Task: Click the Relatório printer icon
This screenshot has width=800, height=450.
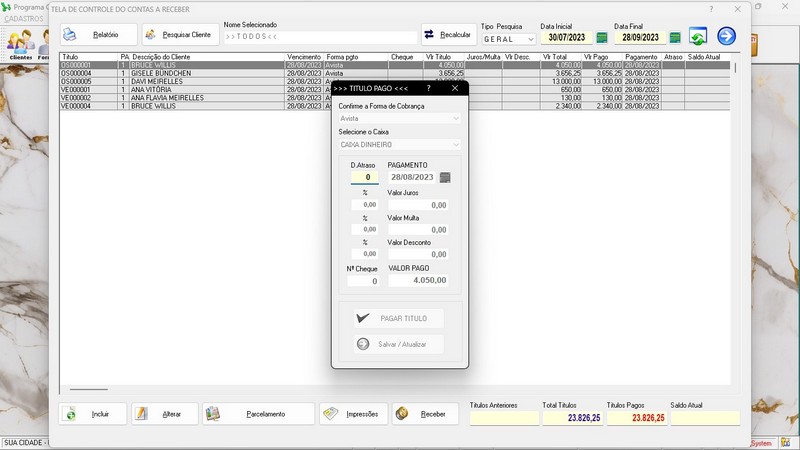Action: pyautogui.click(x=69, y=35)
